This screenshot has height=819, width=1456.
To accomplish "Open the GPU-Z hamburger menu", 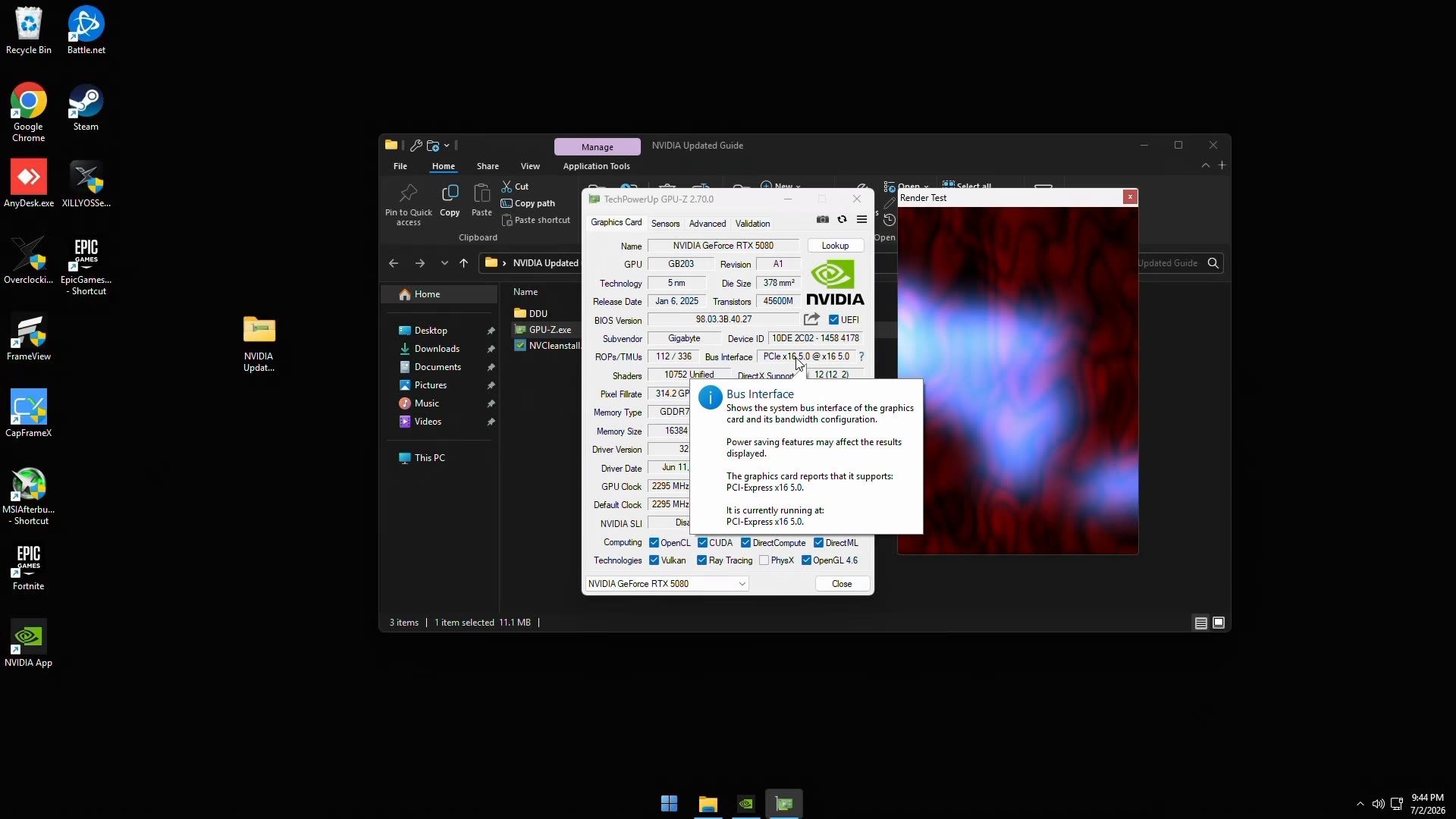I will coord(861,220).
